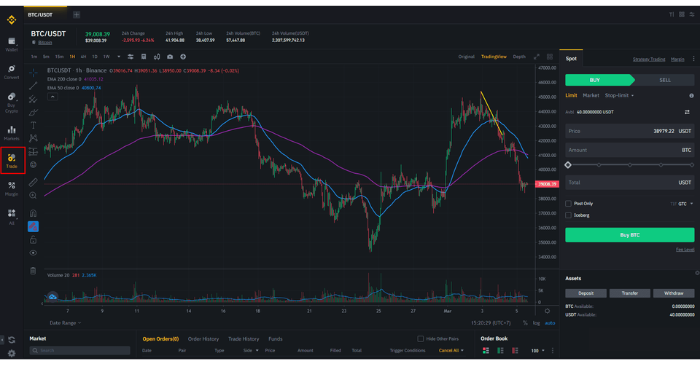Open the chart settings sliders icon
This screenshot has width=700, height=366.
130,57
